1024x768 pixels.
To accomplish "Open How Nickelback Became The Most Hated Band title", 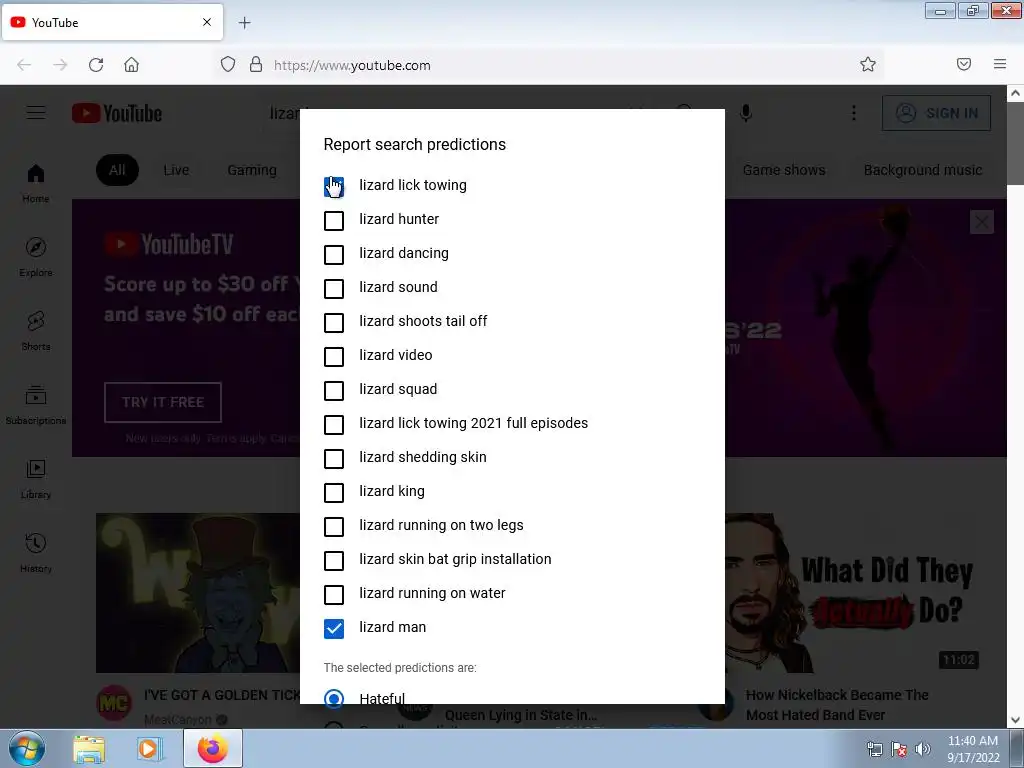I will point(837,705).
